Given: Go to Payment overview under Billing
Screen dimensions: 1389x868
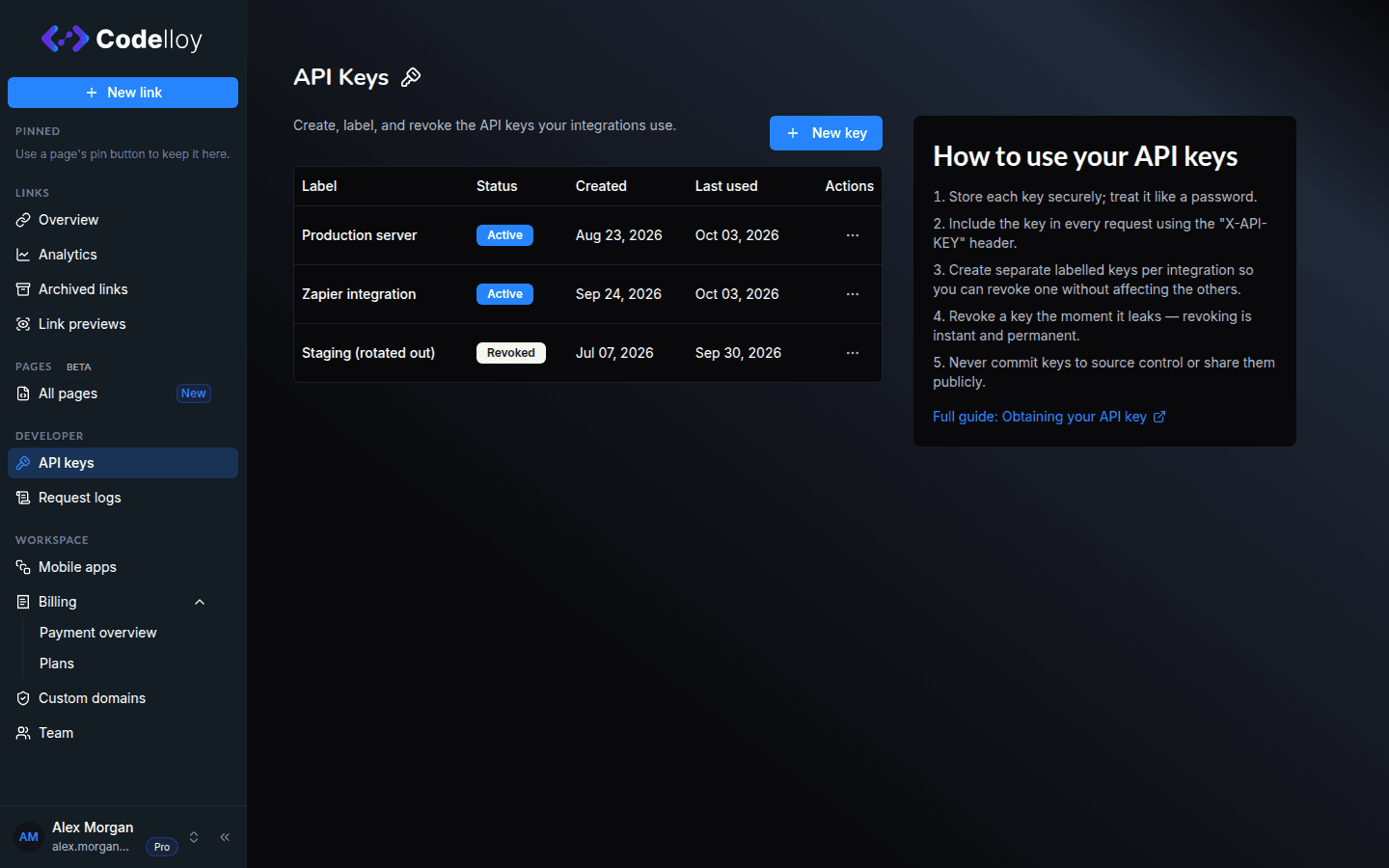Looking at the screenshot, I should pyautogui.click(x=97, y=633).
